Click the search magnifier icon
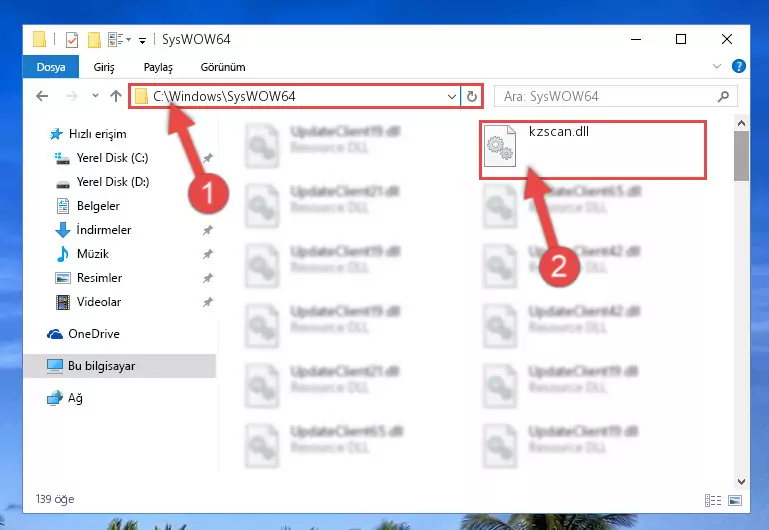The image size is (769, 530). 723,97
